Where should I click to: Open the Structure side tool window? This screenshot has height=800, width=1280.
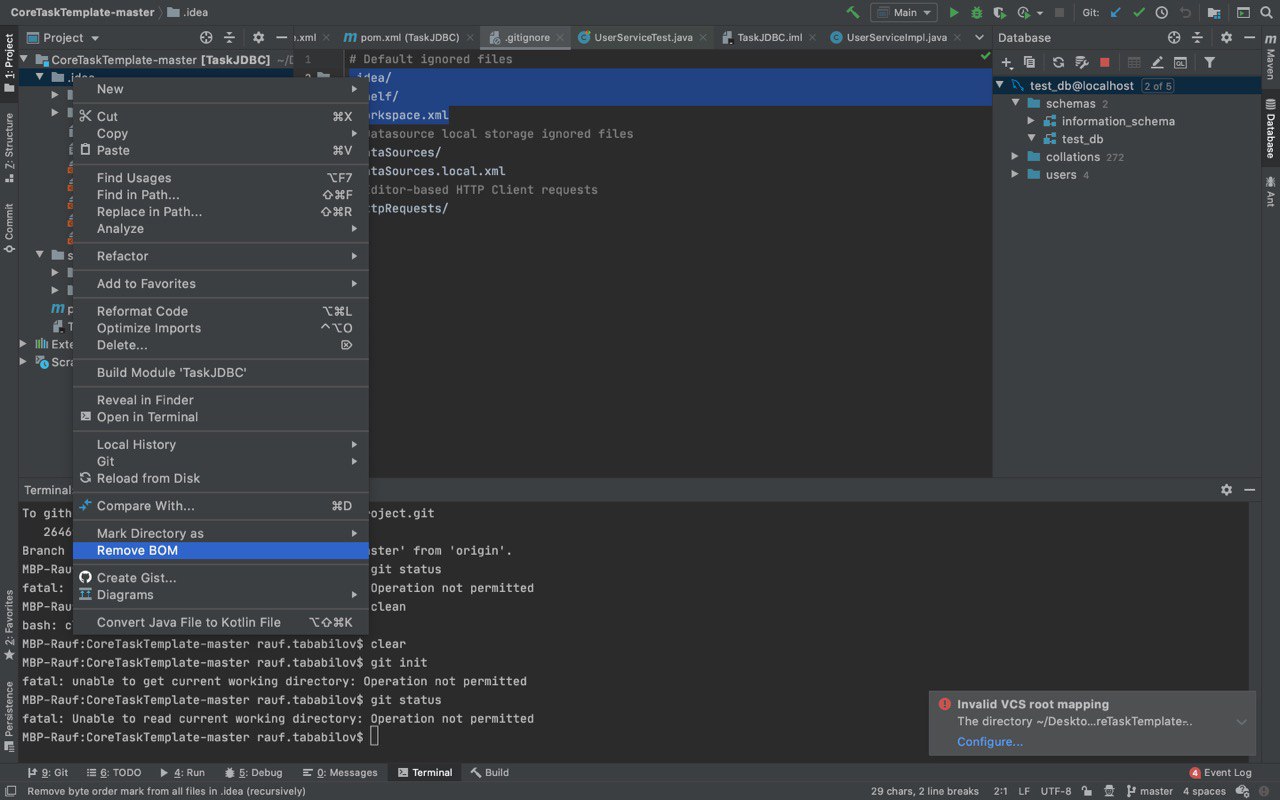click(x=9, y=147)
